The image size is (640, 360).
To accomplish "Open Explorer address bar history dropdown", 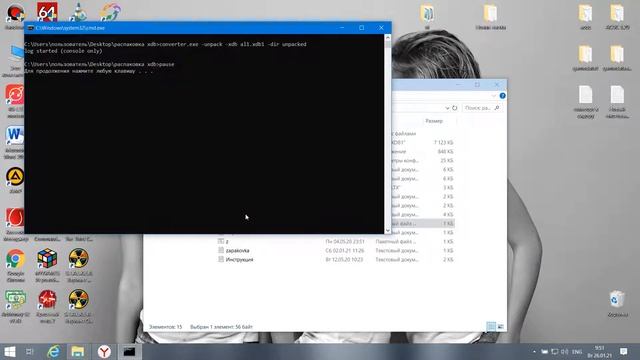I will 447,108.
